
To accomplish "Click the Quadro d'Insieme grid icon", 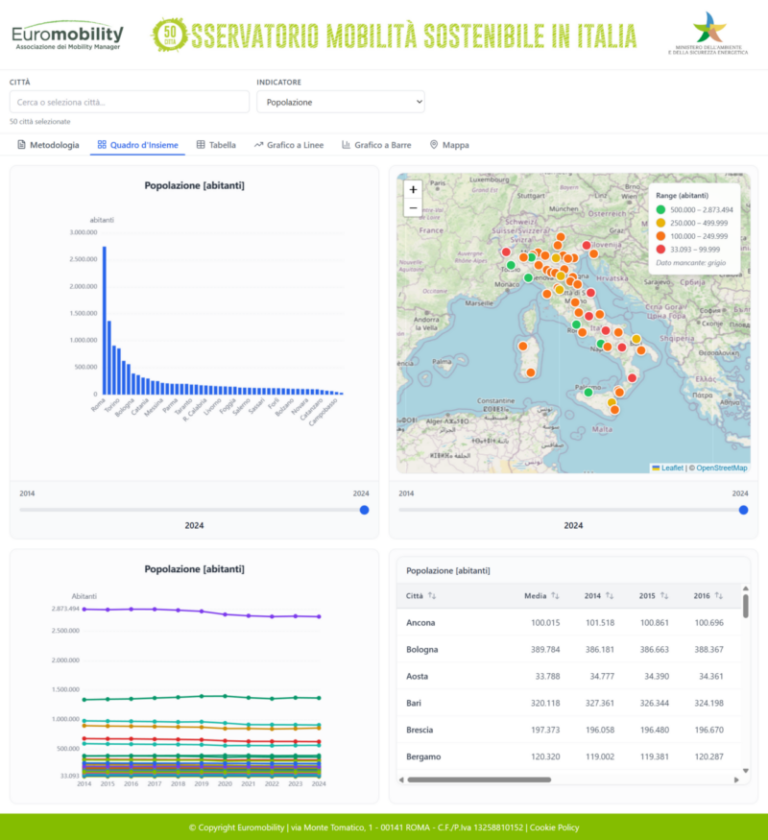I will pyautogui.click(x=102, y=145).
